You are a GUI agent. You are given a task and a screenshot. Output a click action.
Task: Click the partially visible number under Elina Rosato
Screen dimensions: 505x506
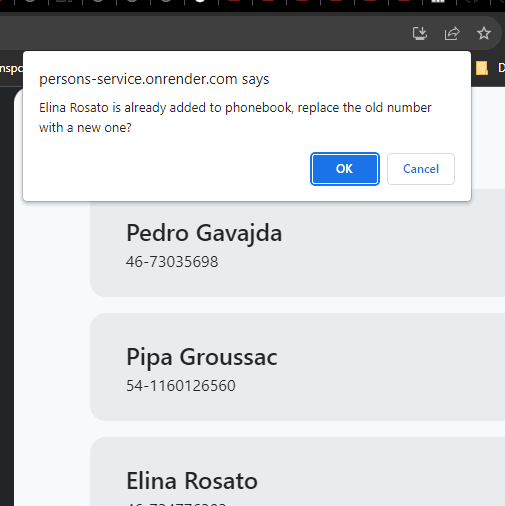click(177, 504)
